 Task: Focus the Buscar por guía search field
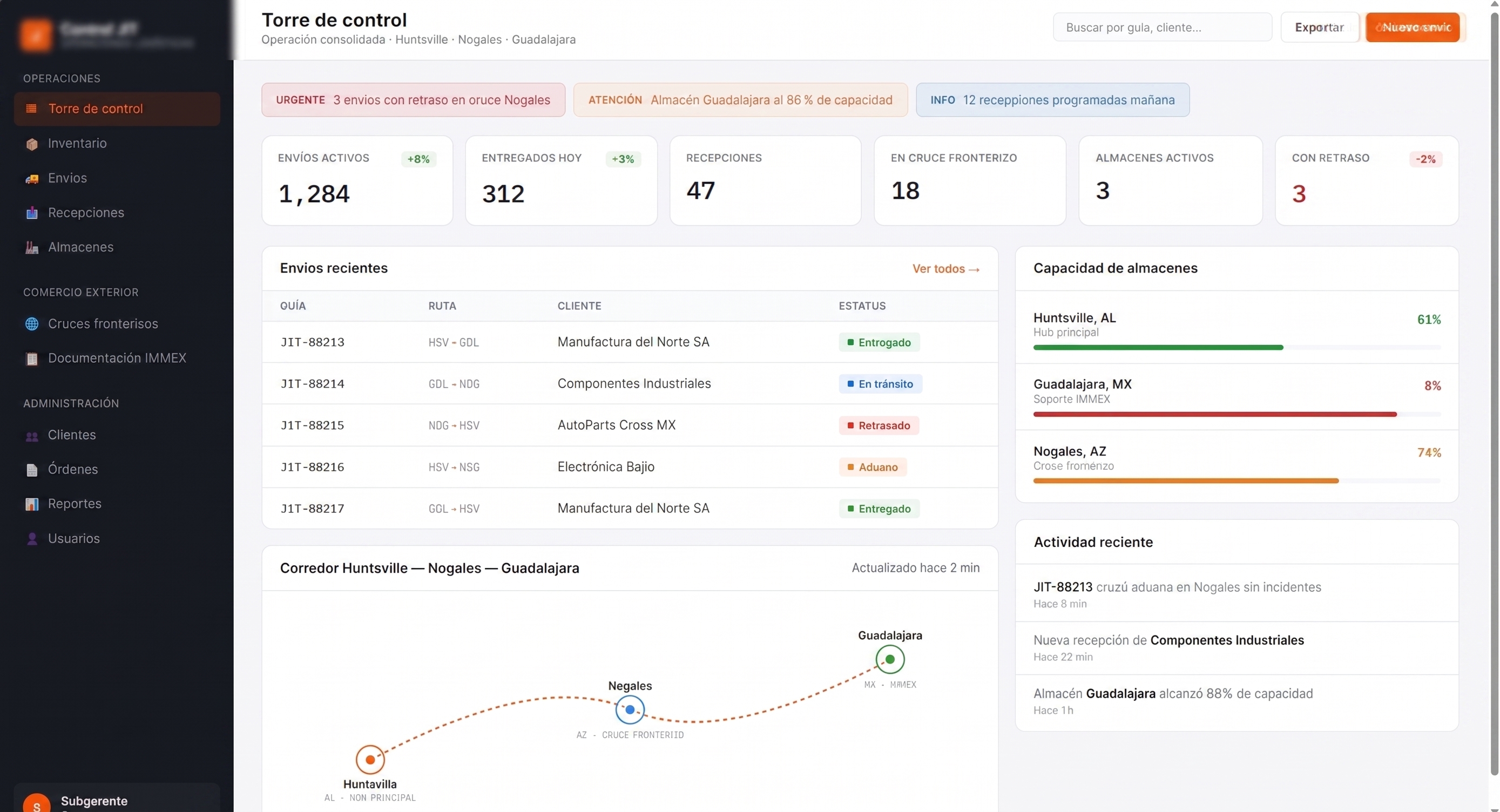pyautogui.click(x=1163, y=28)
